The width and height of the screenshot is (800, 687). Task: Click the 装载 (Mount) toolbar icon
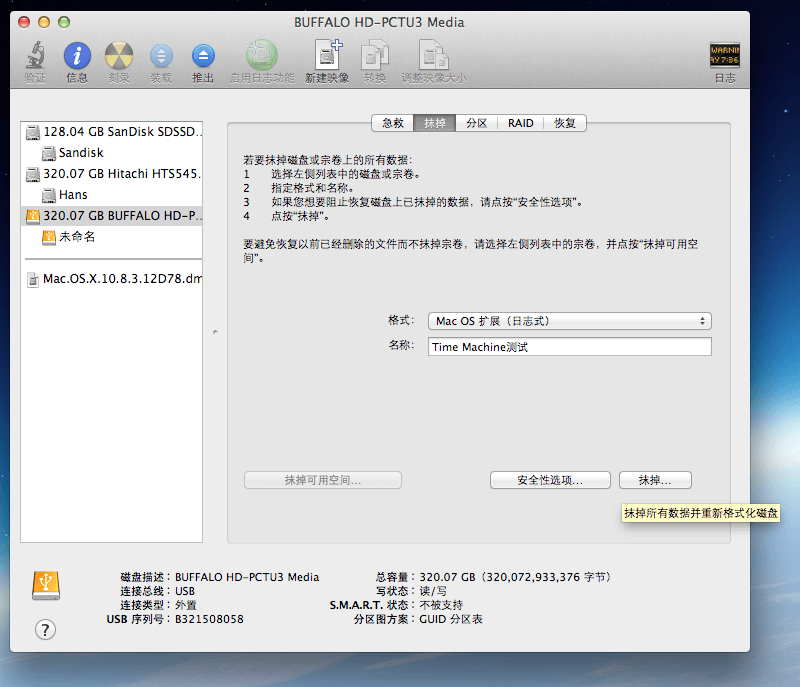click(x=161, y=55)
